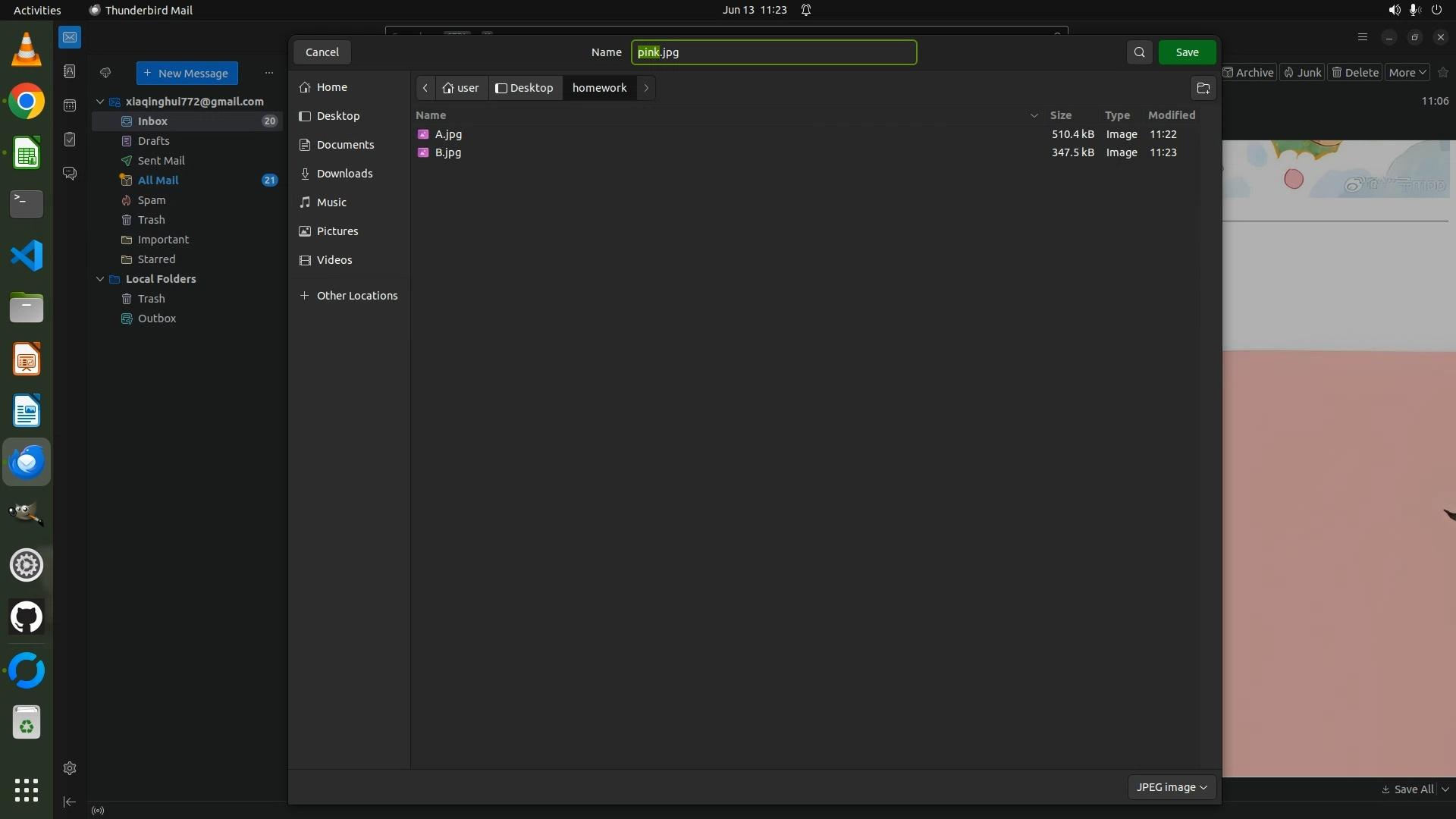Open the More actions dropdown

click(1407, 73)
